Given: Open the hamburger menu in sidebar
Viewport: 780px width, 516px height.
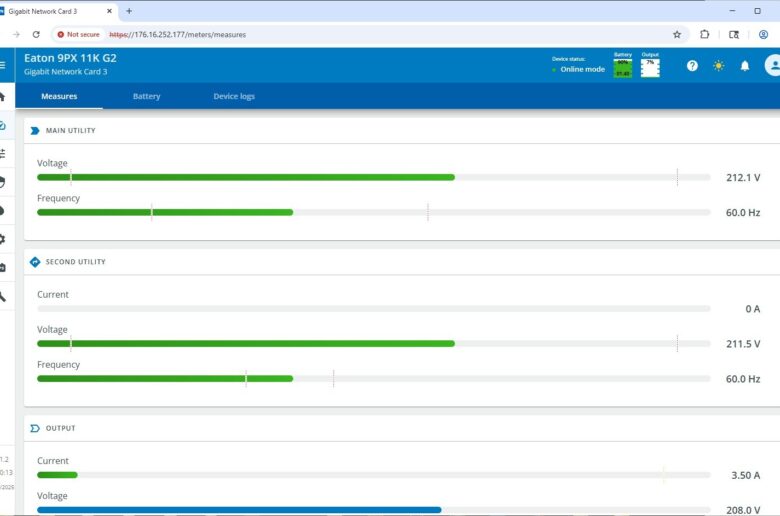Looking at the screenshot, I should point(3,65).
